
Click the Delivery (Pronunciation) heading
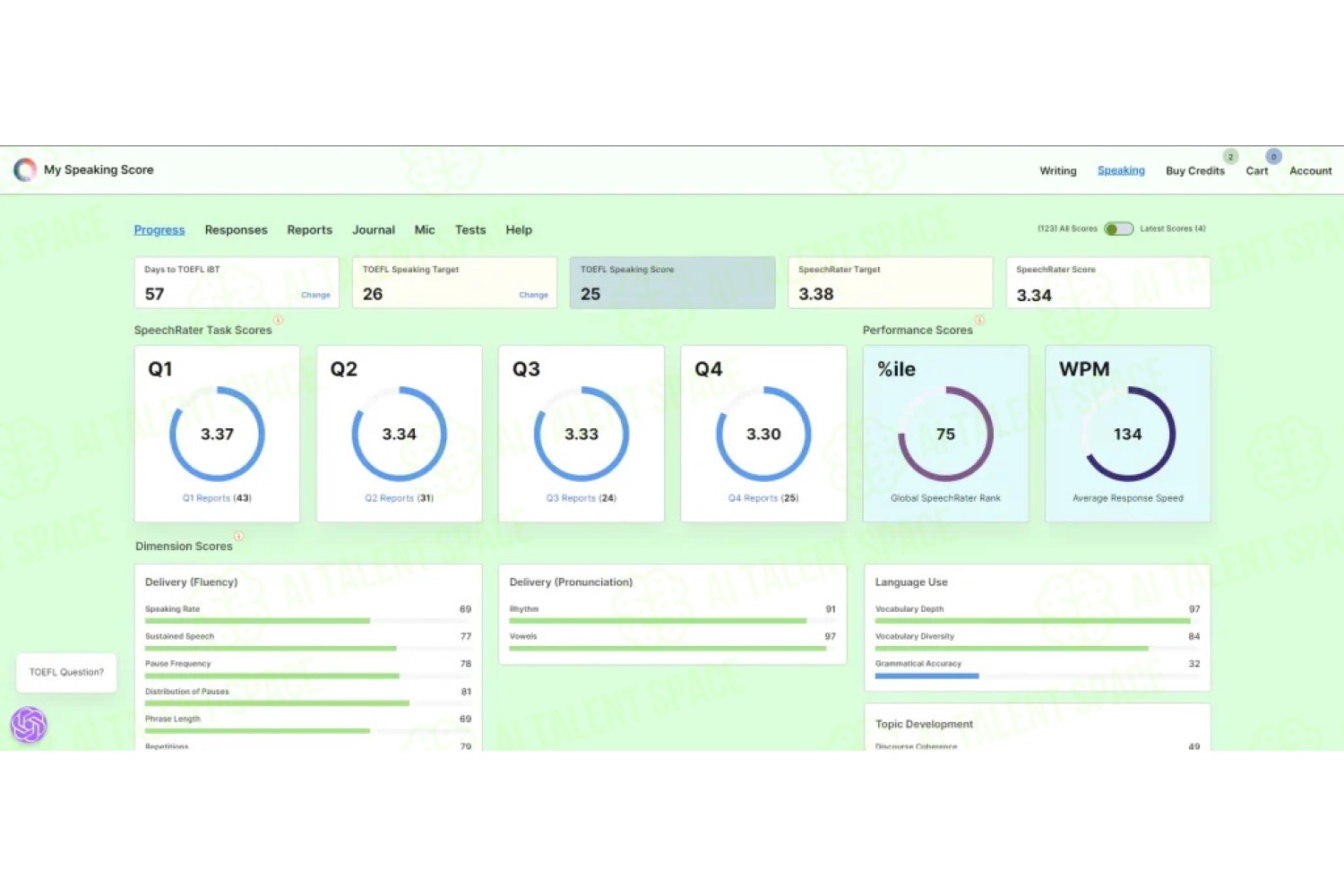pos(571,582)
